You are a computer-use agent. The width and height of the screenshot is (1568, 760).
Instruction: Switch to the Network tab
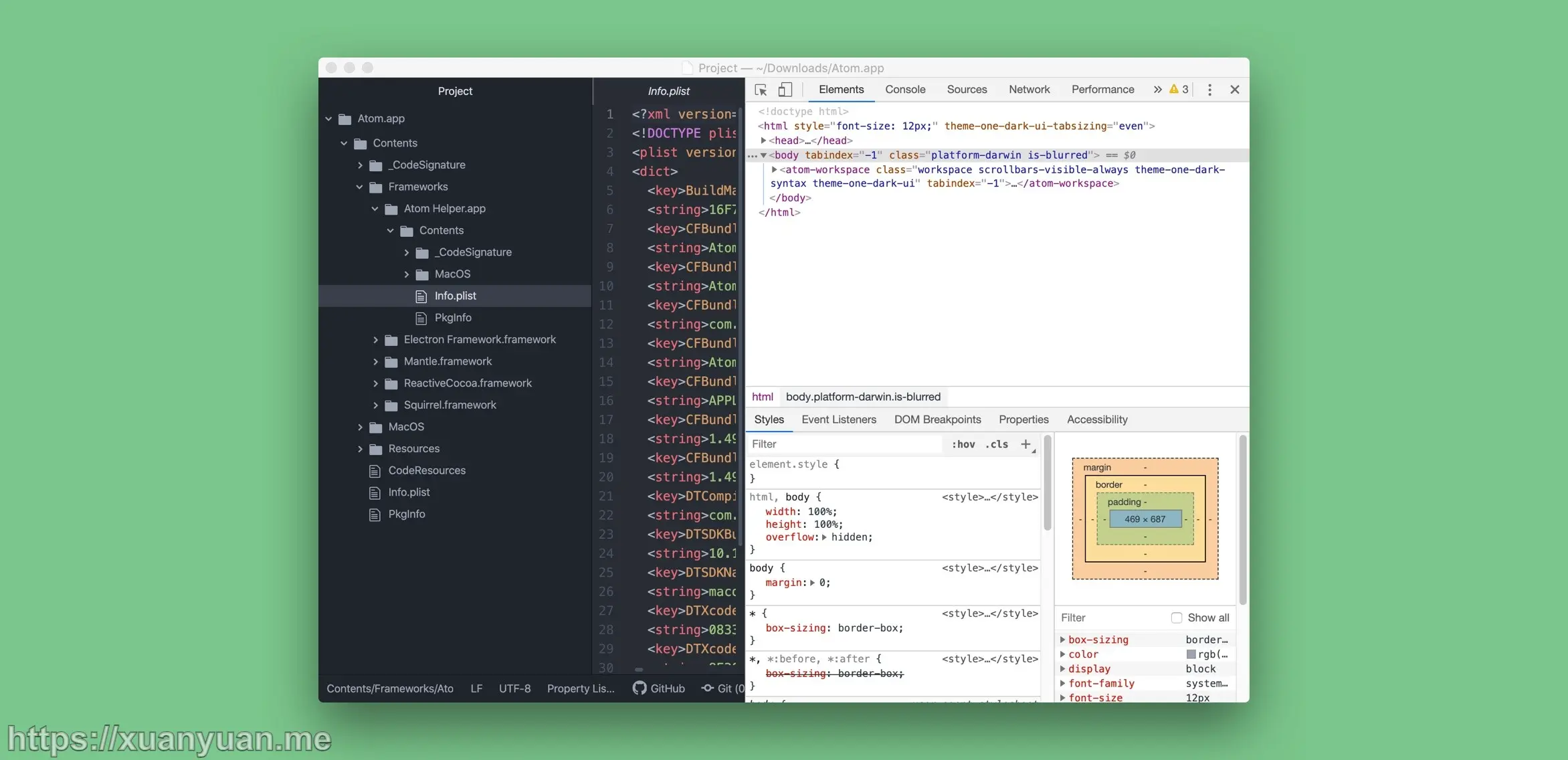1029,89
